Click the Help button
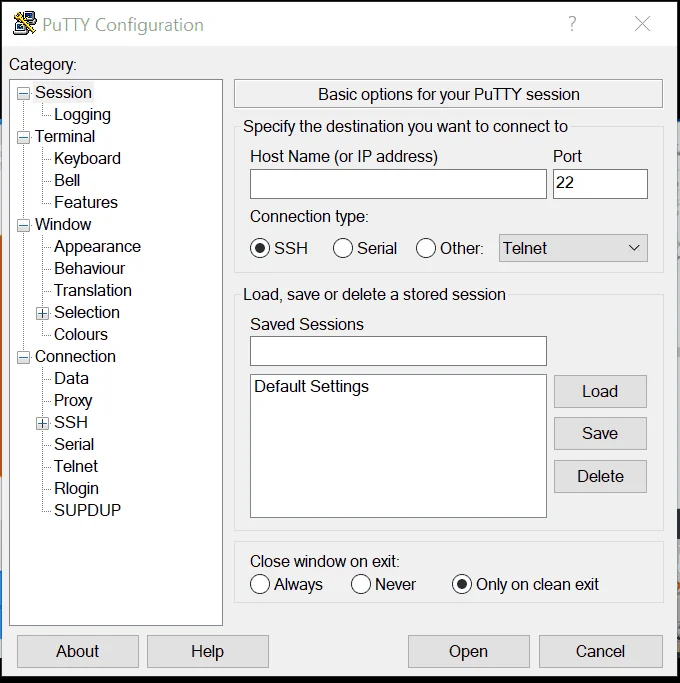The image size is (680, 683). click(208, 651)
